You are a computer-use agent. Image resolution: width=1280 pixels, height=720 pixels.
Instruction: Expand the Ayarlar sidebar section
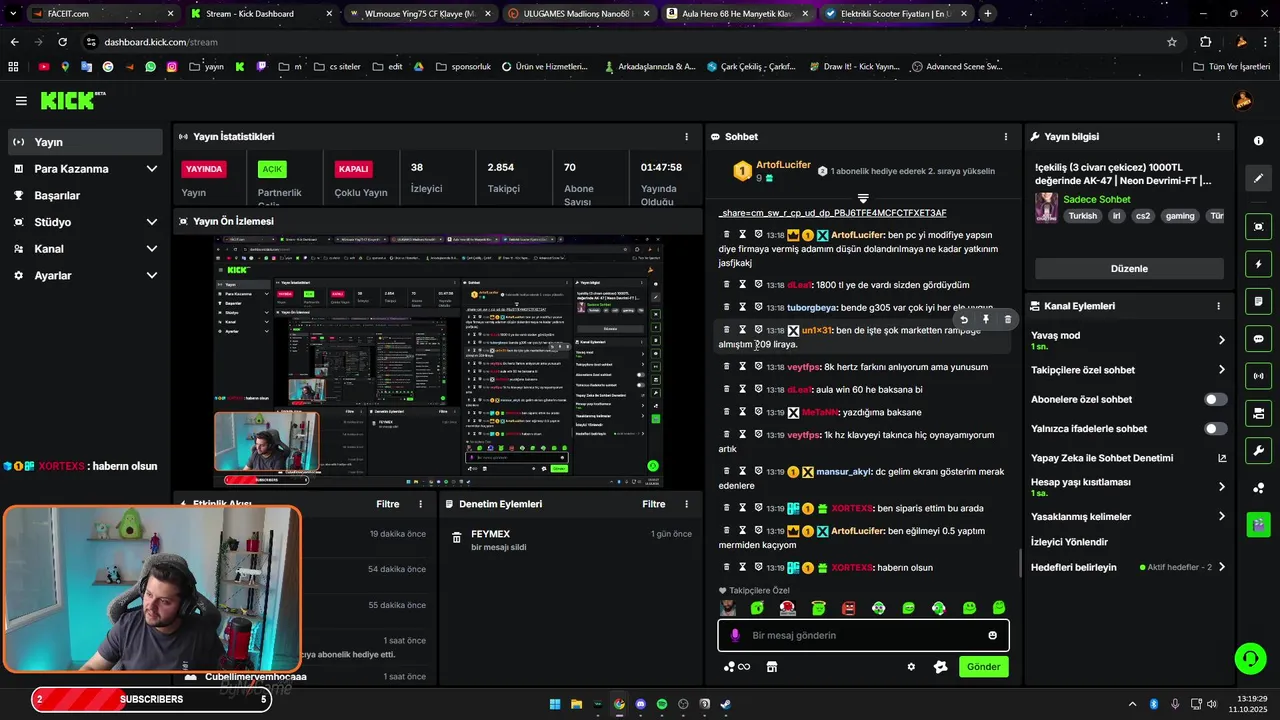point(152,275)
